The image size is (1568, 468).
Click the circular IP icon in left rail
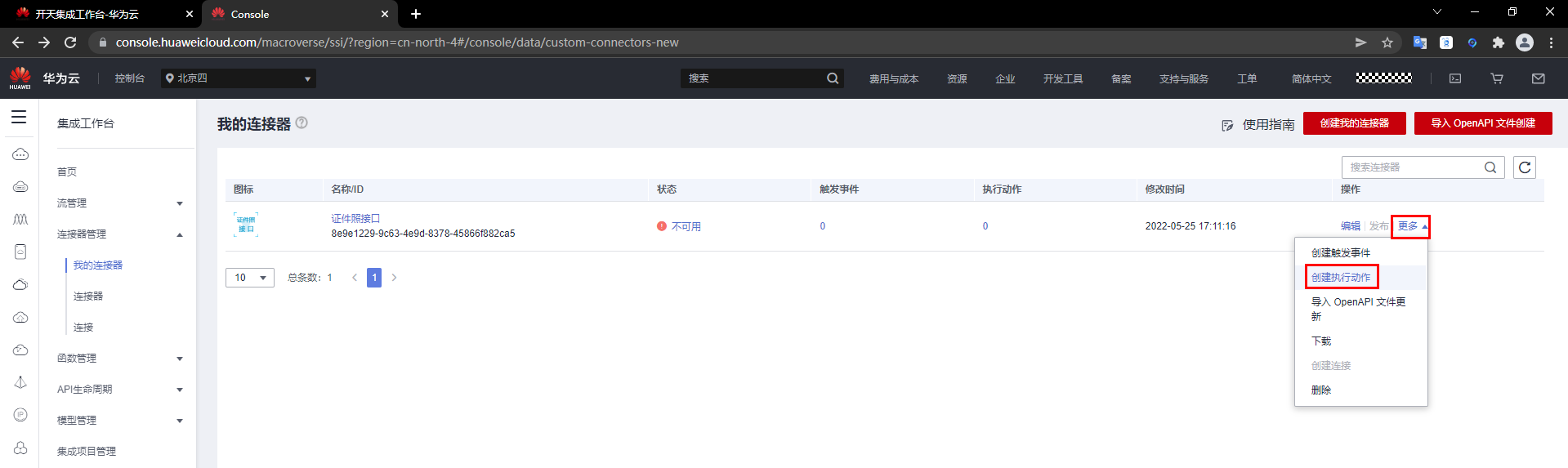20,415
